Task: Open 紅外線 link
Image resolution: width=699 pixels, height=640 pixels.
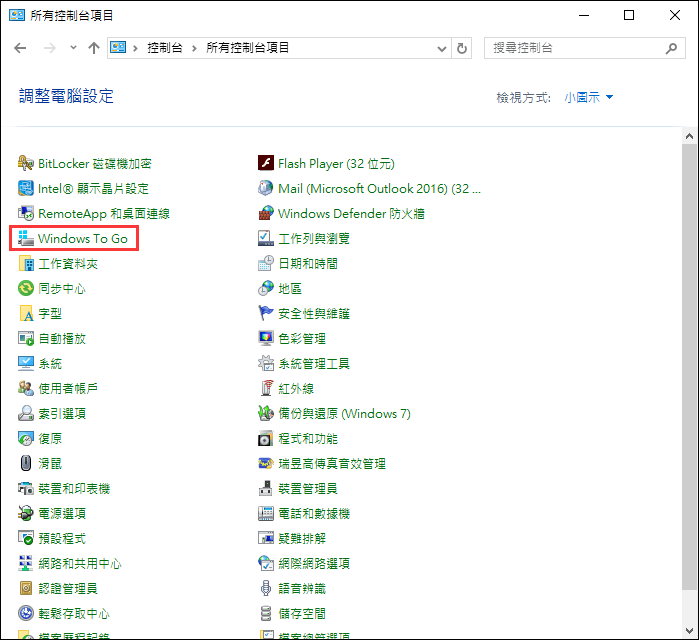Action: coord(296,388)
